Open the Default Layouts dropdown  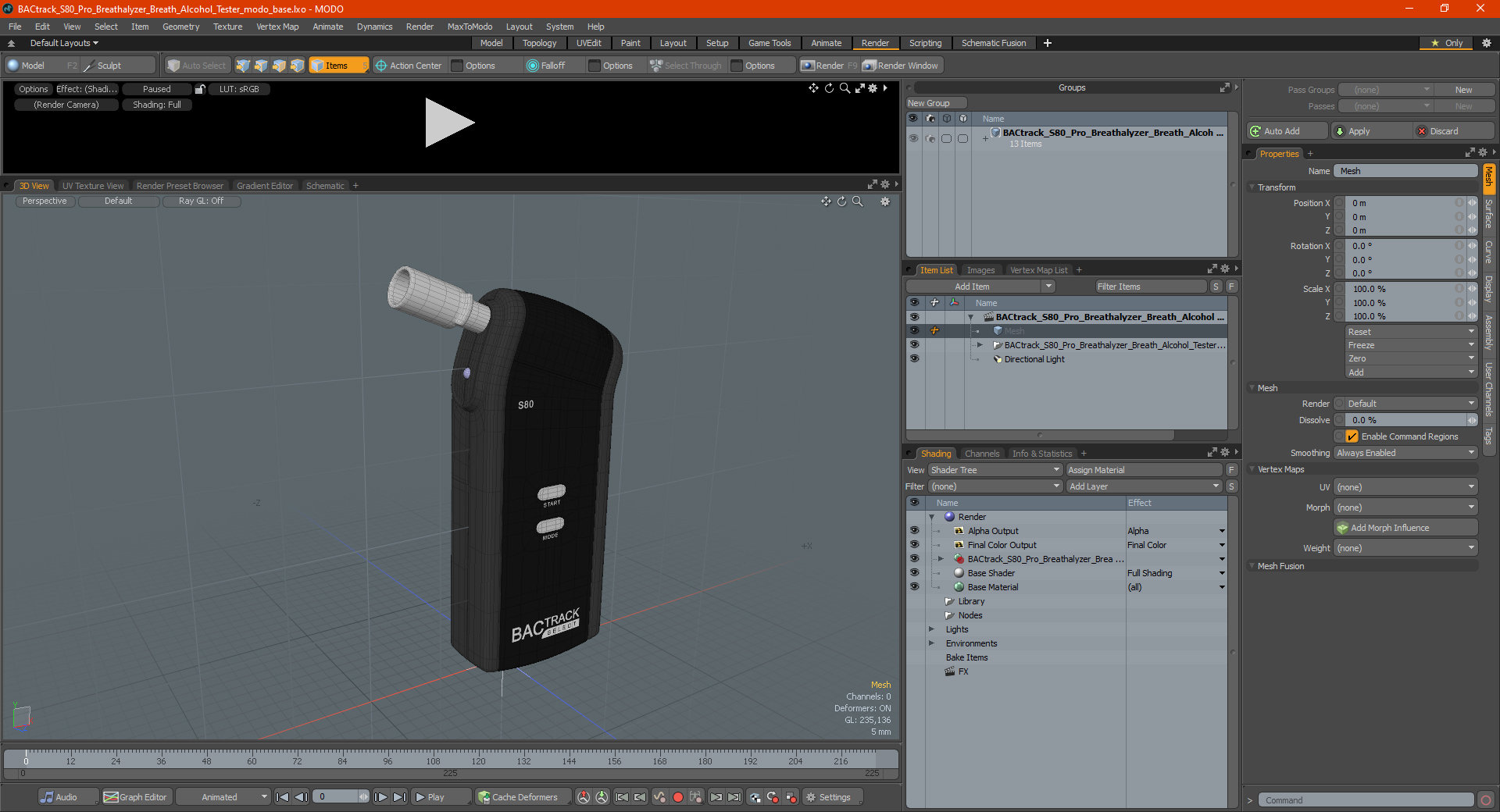(x=64, y=43)
